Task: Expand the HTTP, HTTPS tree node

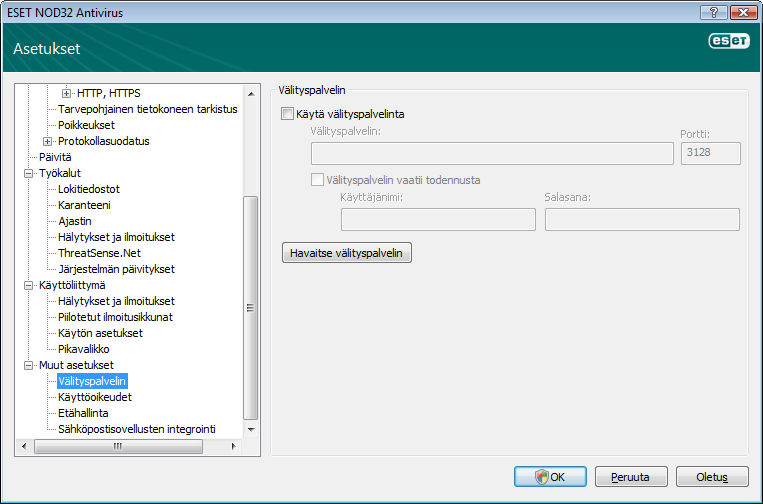Action: tap(67, 93)
